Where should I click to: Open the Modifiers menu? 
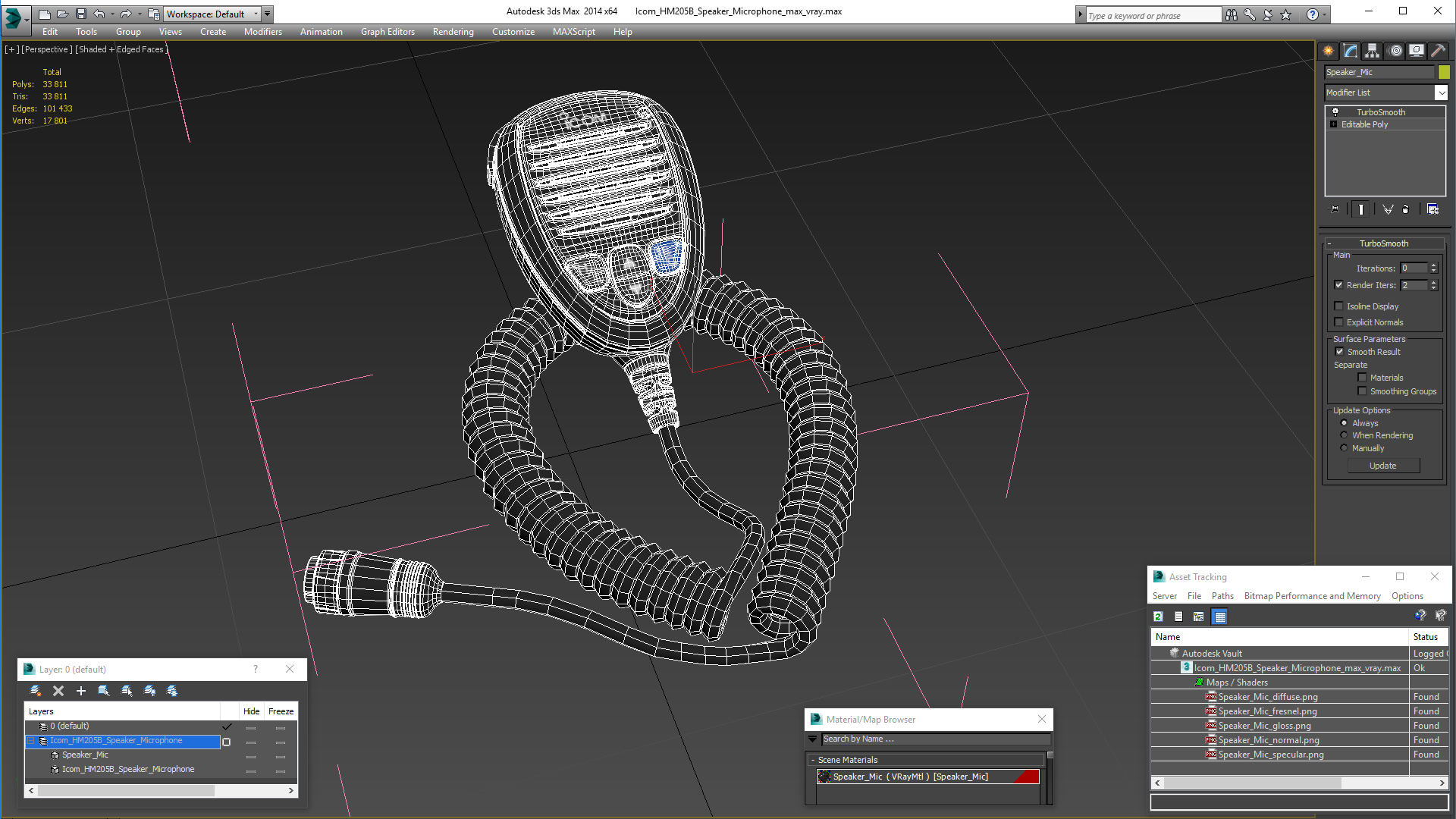(x=262, y=32)
